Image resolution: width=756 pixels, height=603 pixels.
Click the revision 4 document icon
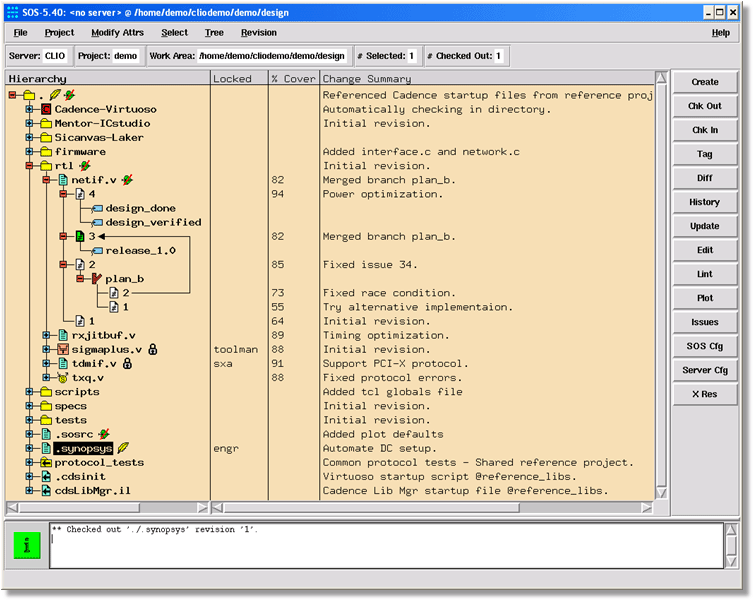(x=80, y=194)
